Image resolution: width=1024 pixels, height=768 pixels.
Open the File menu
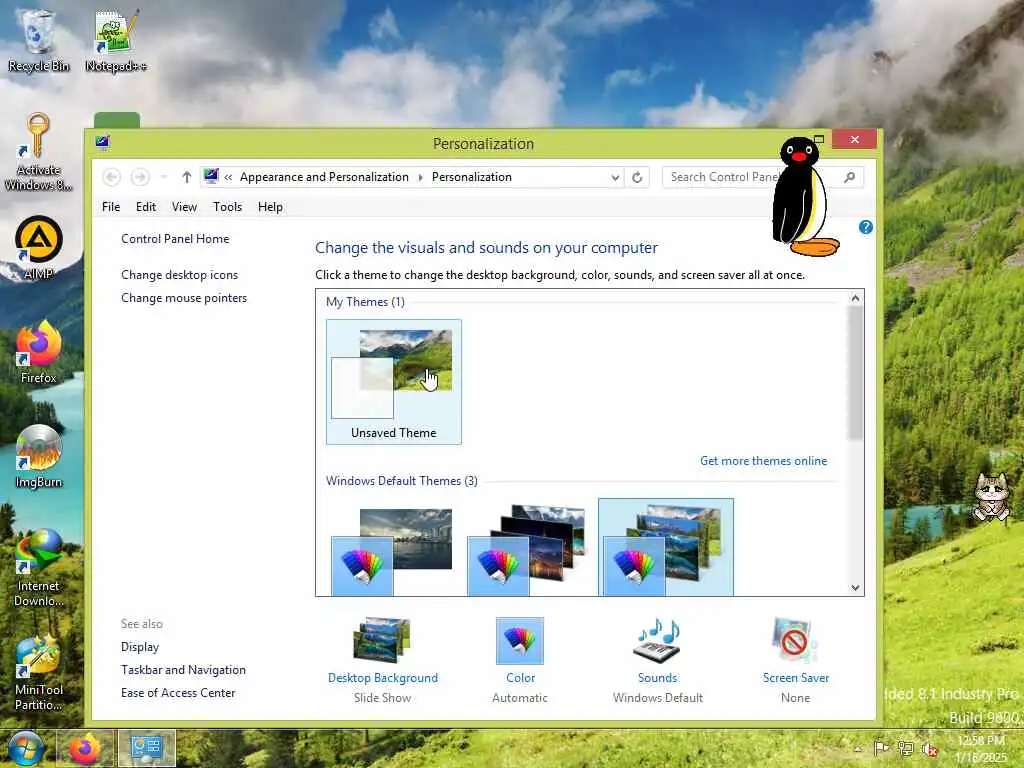click(111, 207)
